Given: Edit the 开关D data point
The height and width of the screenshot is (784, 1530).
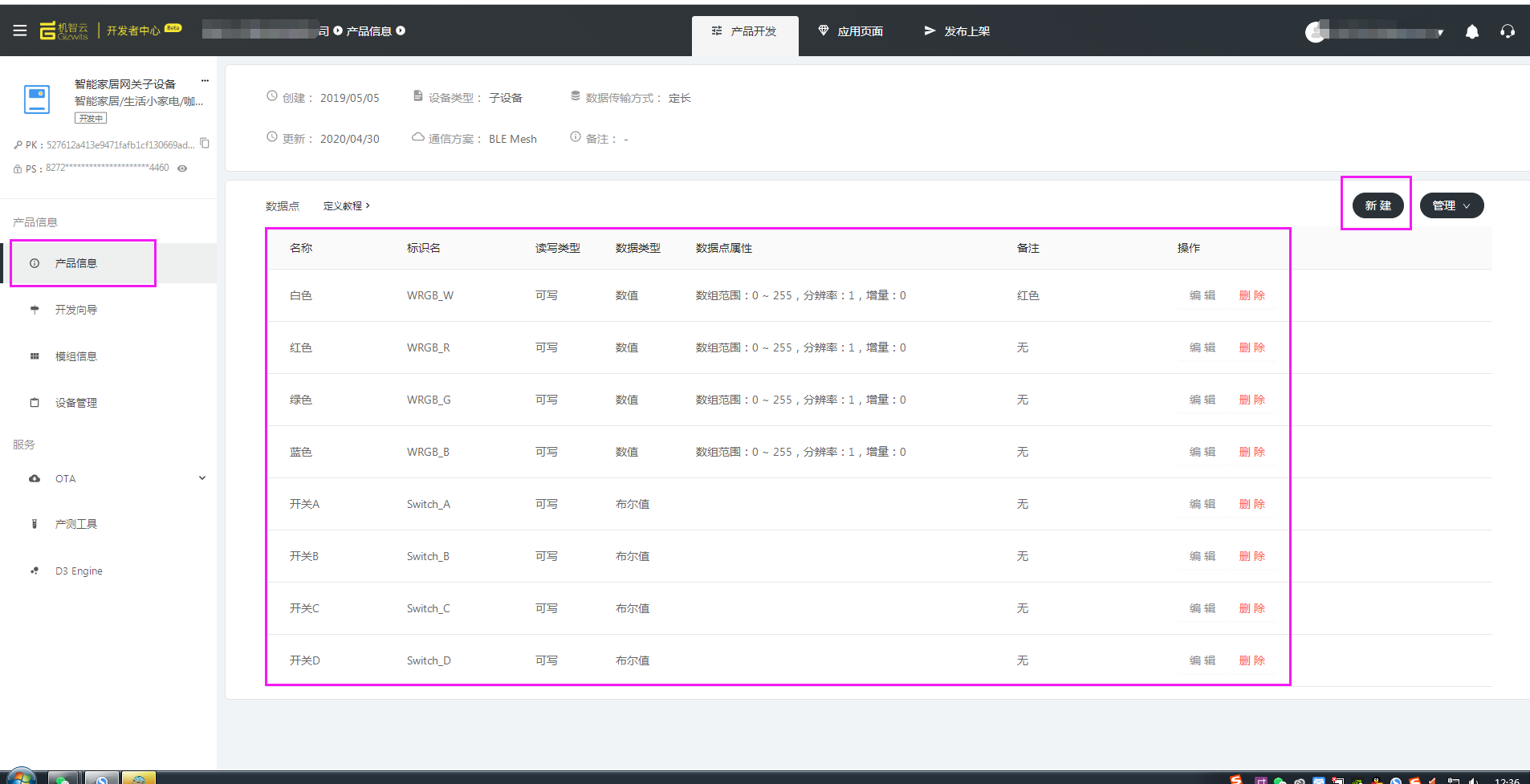Looking at the screenshot, I should (x=1202, y=660).
